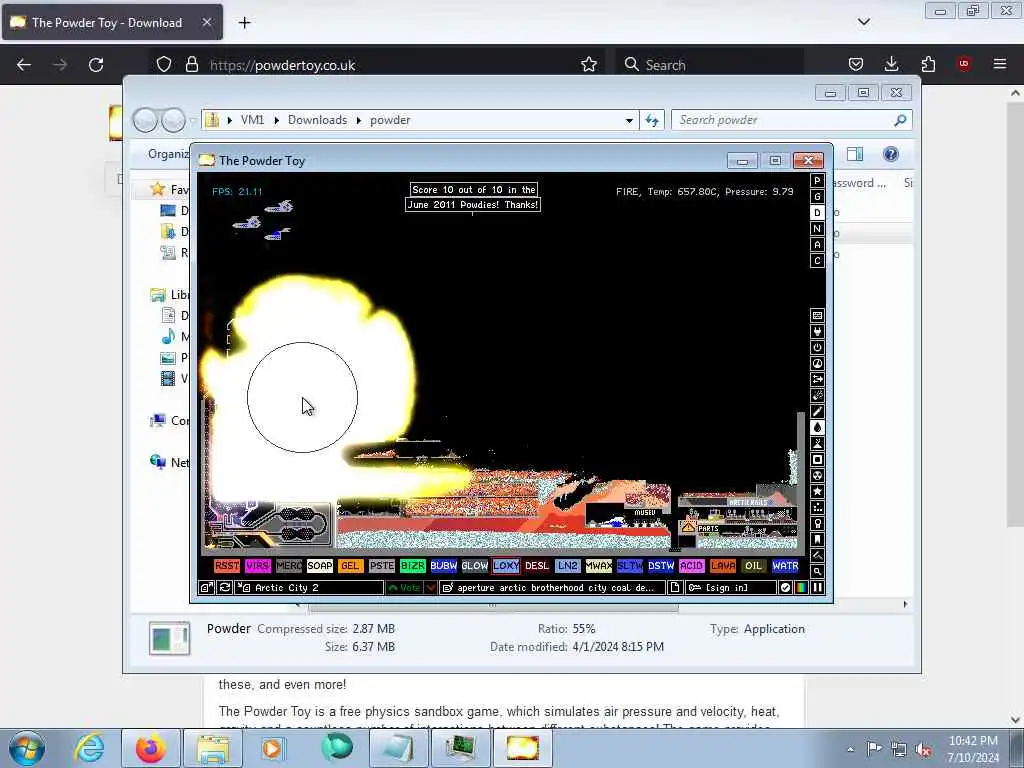Open Firefox list all tabs chevron
Image resolution: width=1024 pixels, height=768 pixels.
coord(864,22)
